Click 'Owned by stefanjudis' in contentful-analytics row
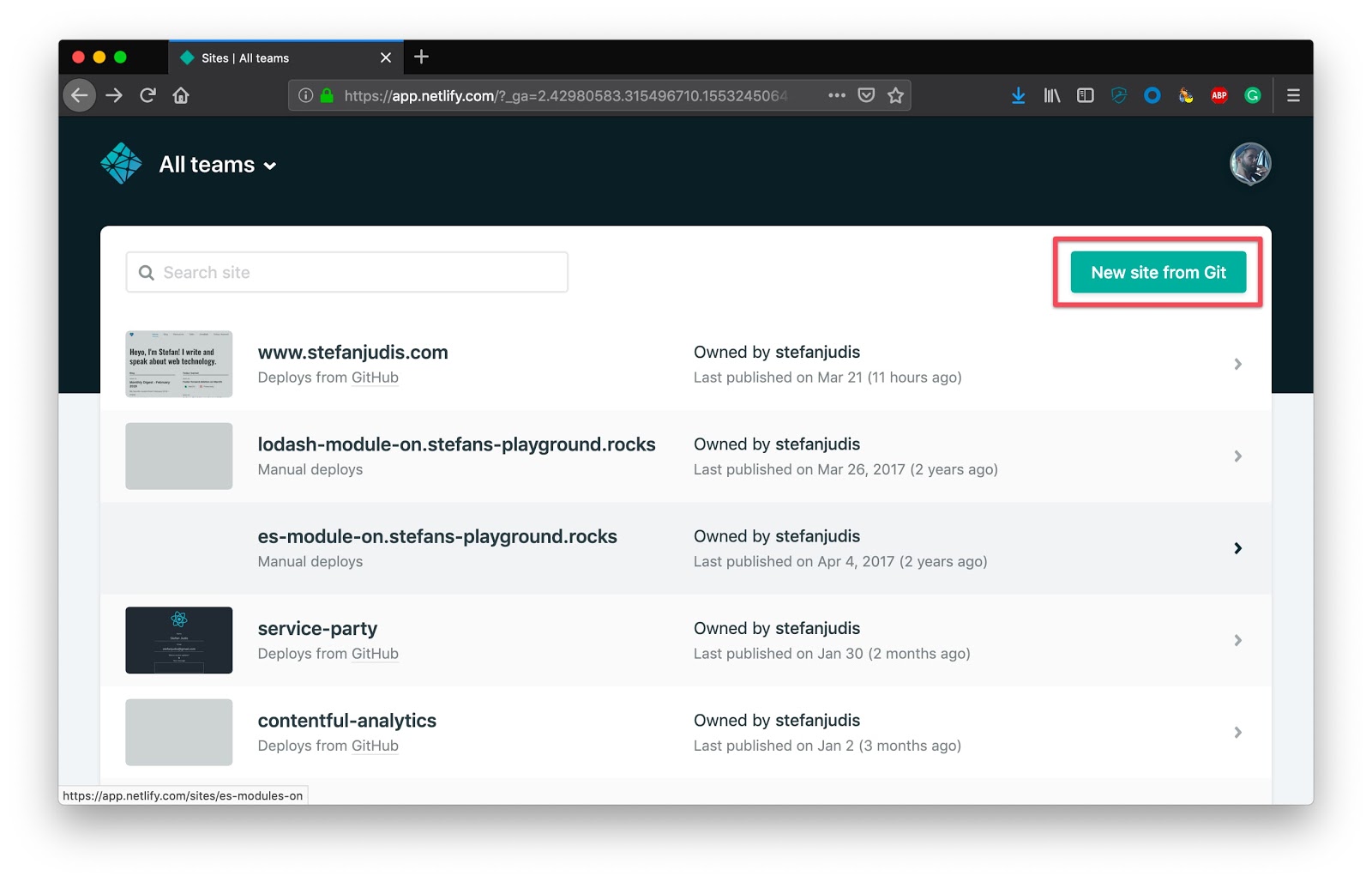Image resolution: width=1372 pixels, height=882 pixels. 777,720
